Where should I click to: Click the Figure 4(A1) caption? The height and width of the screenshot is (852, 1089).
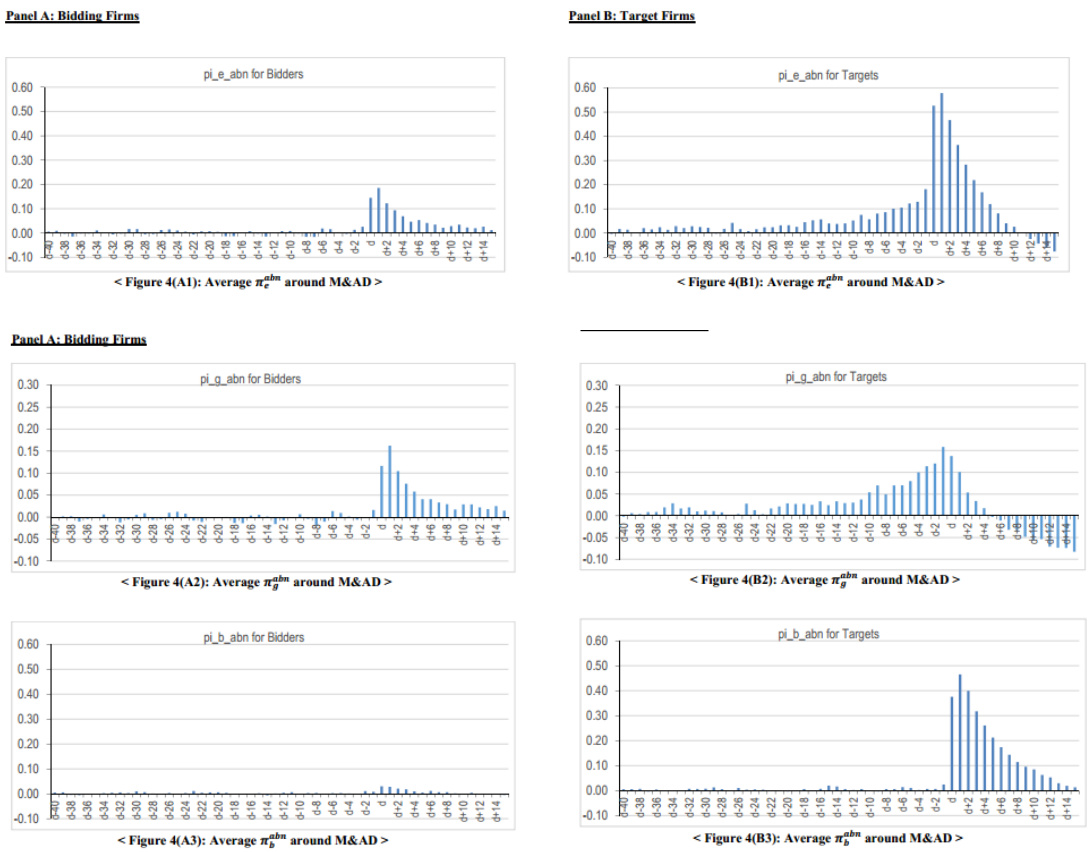point(248,282)
